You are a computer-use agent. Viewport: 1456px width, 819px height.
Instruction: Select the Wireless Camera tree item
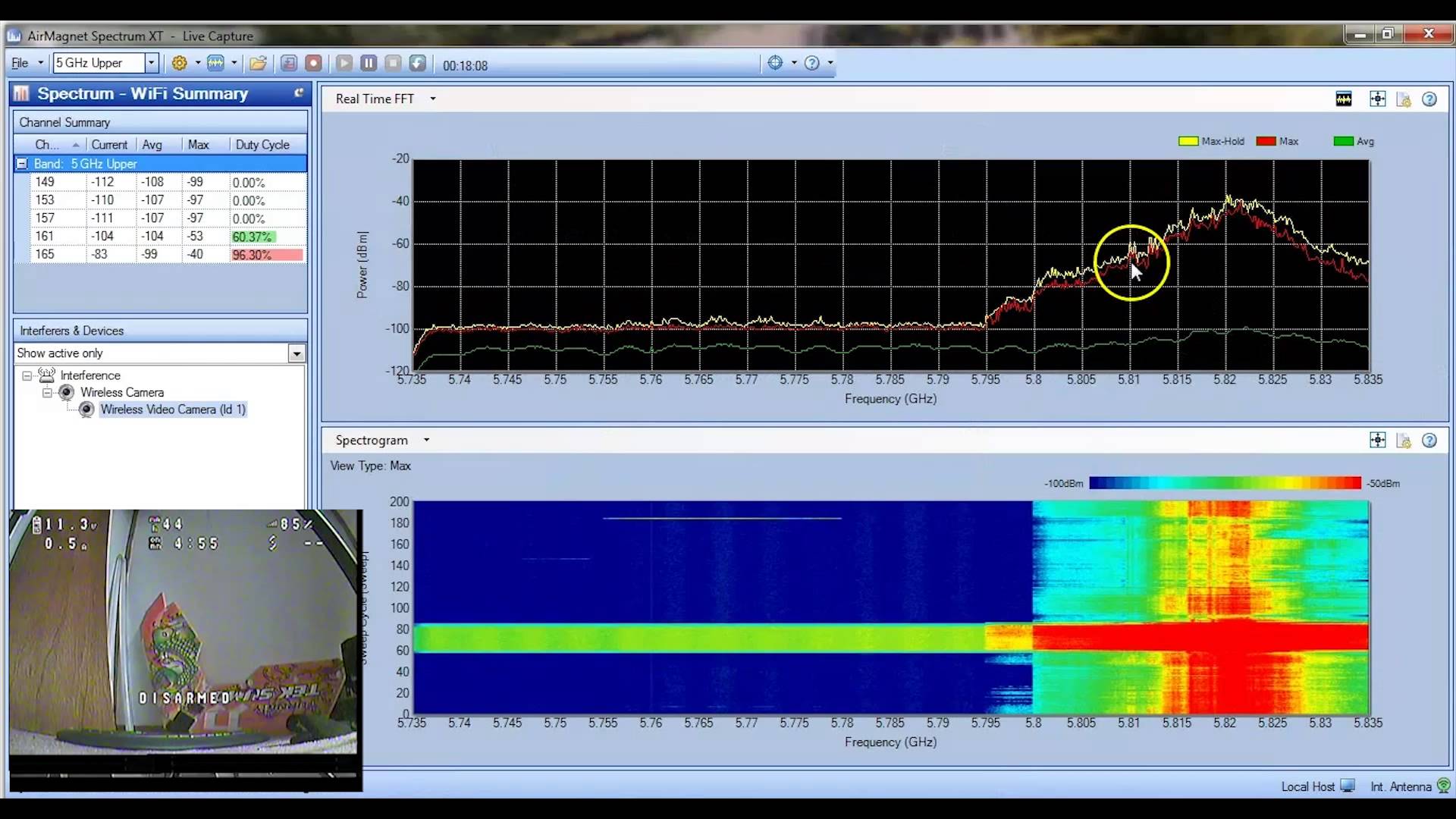coord(122,393)
